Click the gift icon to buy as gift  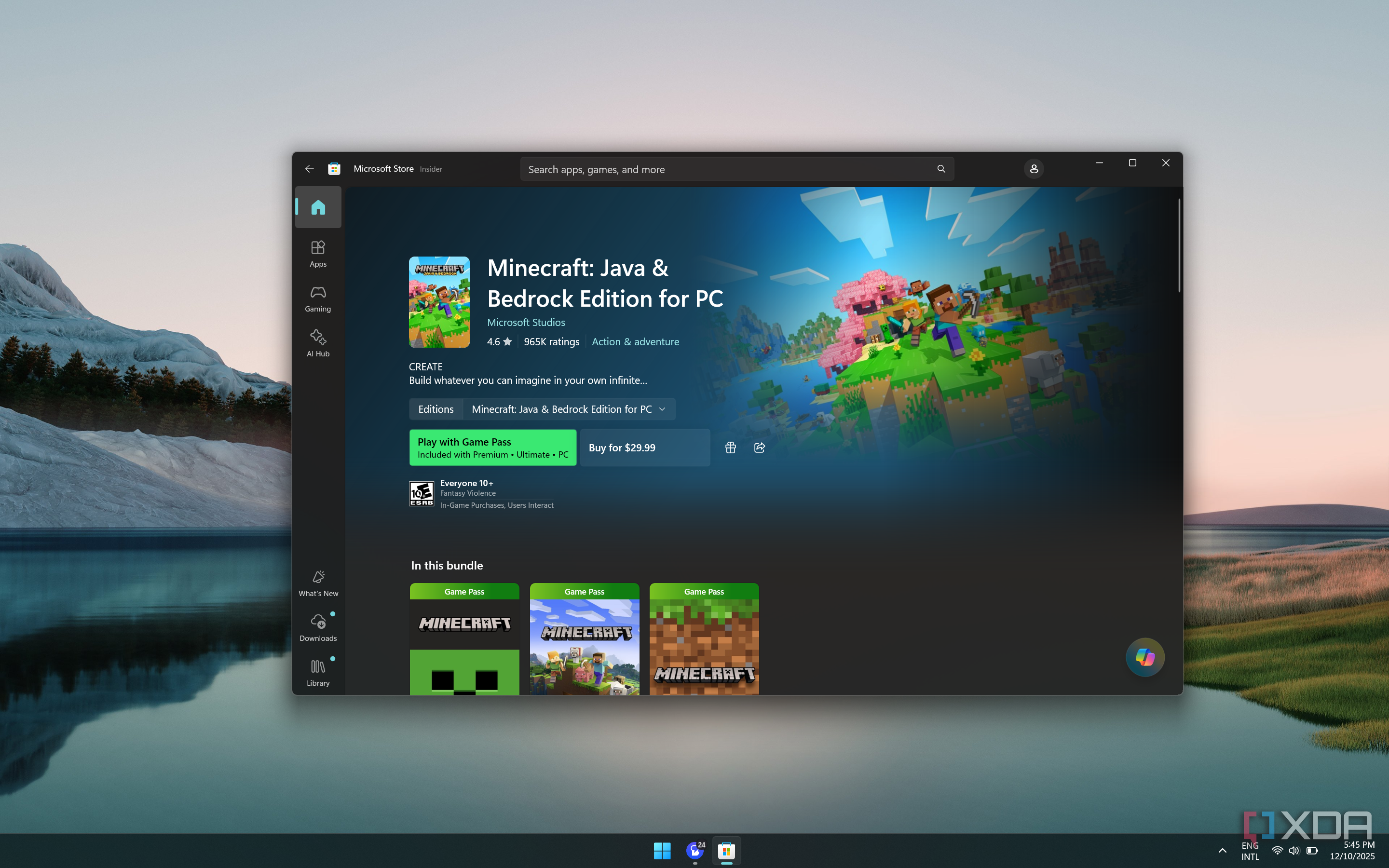coord(730,448)
